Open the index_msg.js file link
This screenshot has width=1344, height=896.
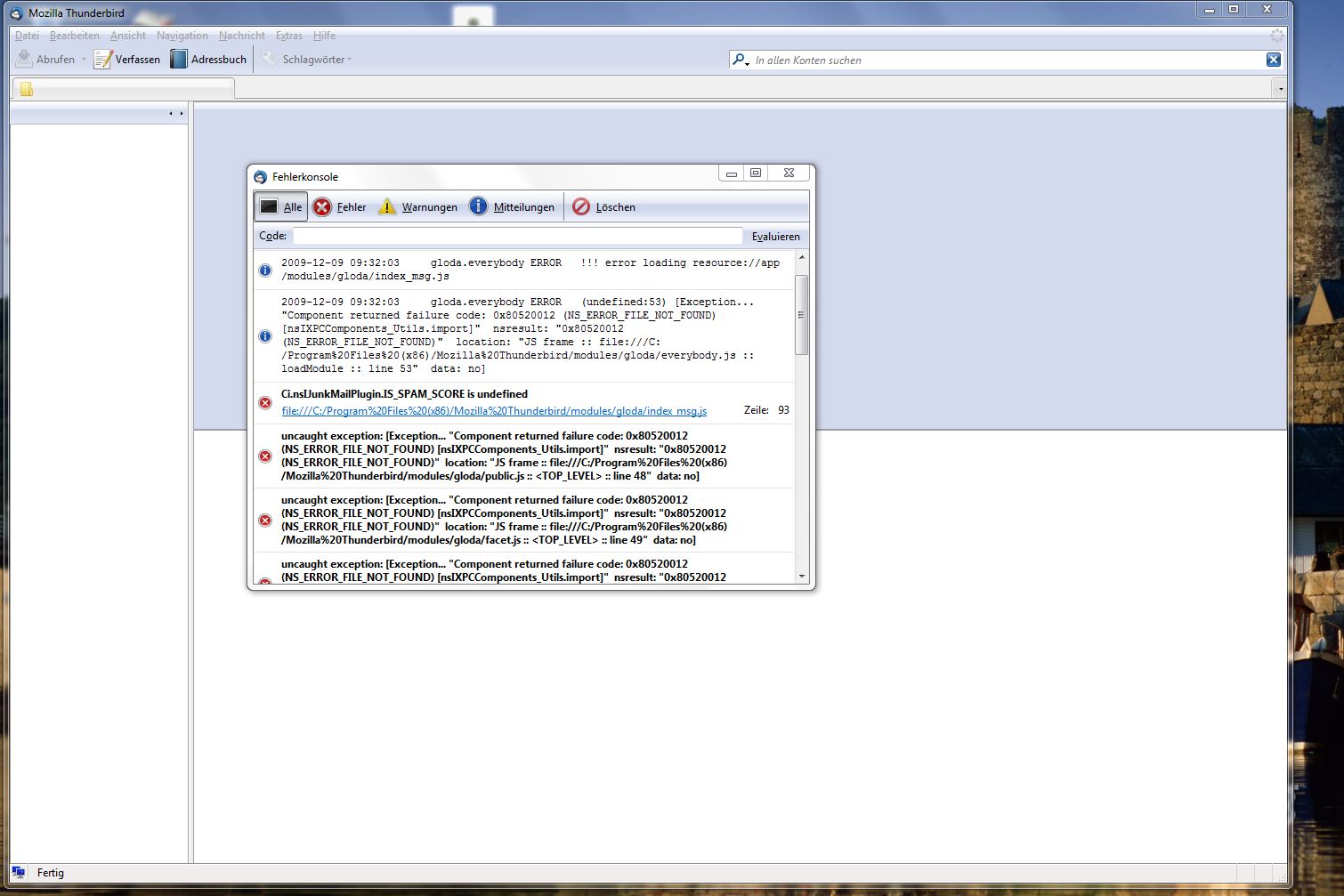tap(494, 411)
